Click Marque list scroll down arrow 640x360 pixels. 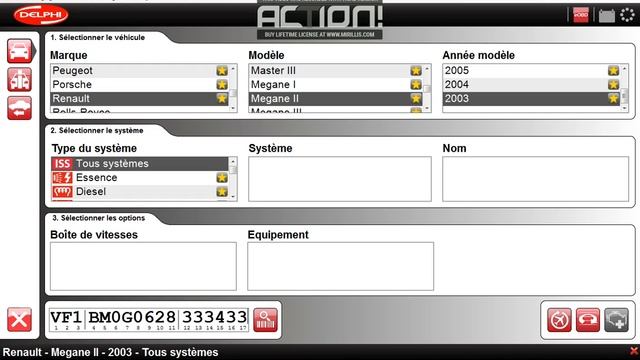click(233, 108)
